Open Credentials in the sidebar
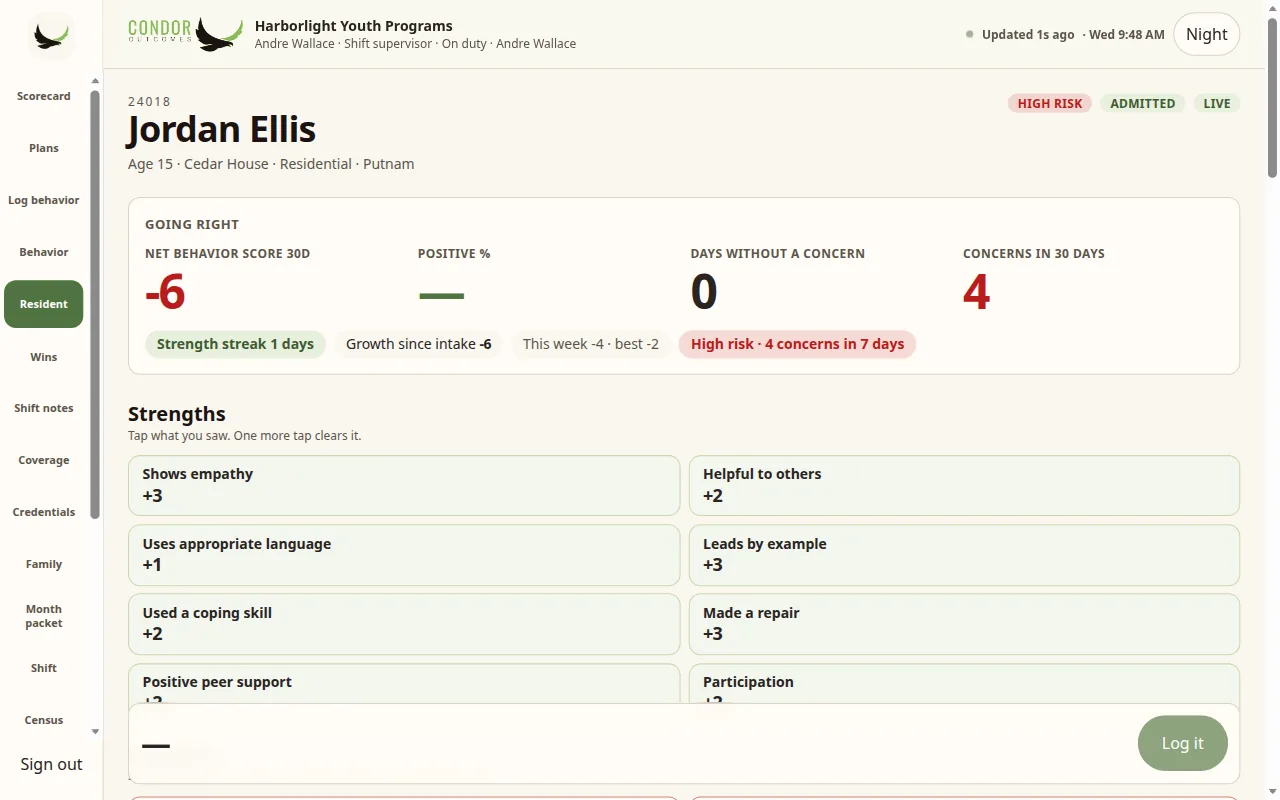The width and height of the screenshot is (1280, 800). point(44,512)
